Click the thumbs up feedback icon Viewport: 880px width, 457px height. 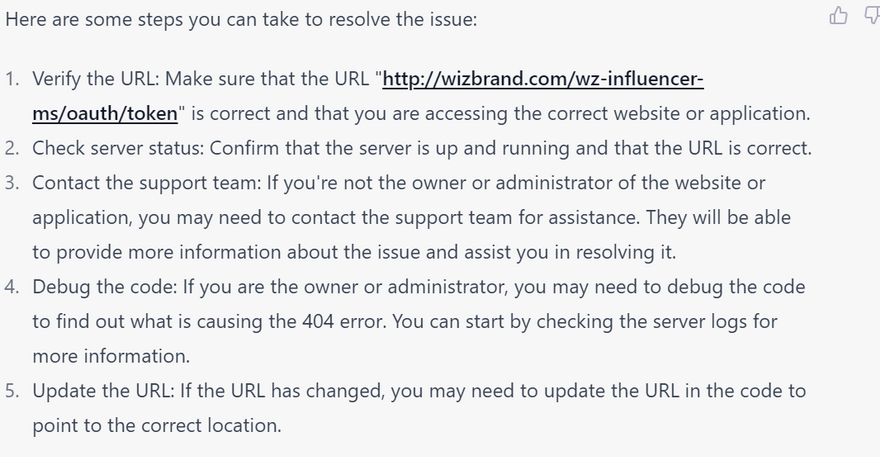(838, 15)
